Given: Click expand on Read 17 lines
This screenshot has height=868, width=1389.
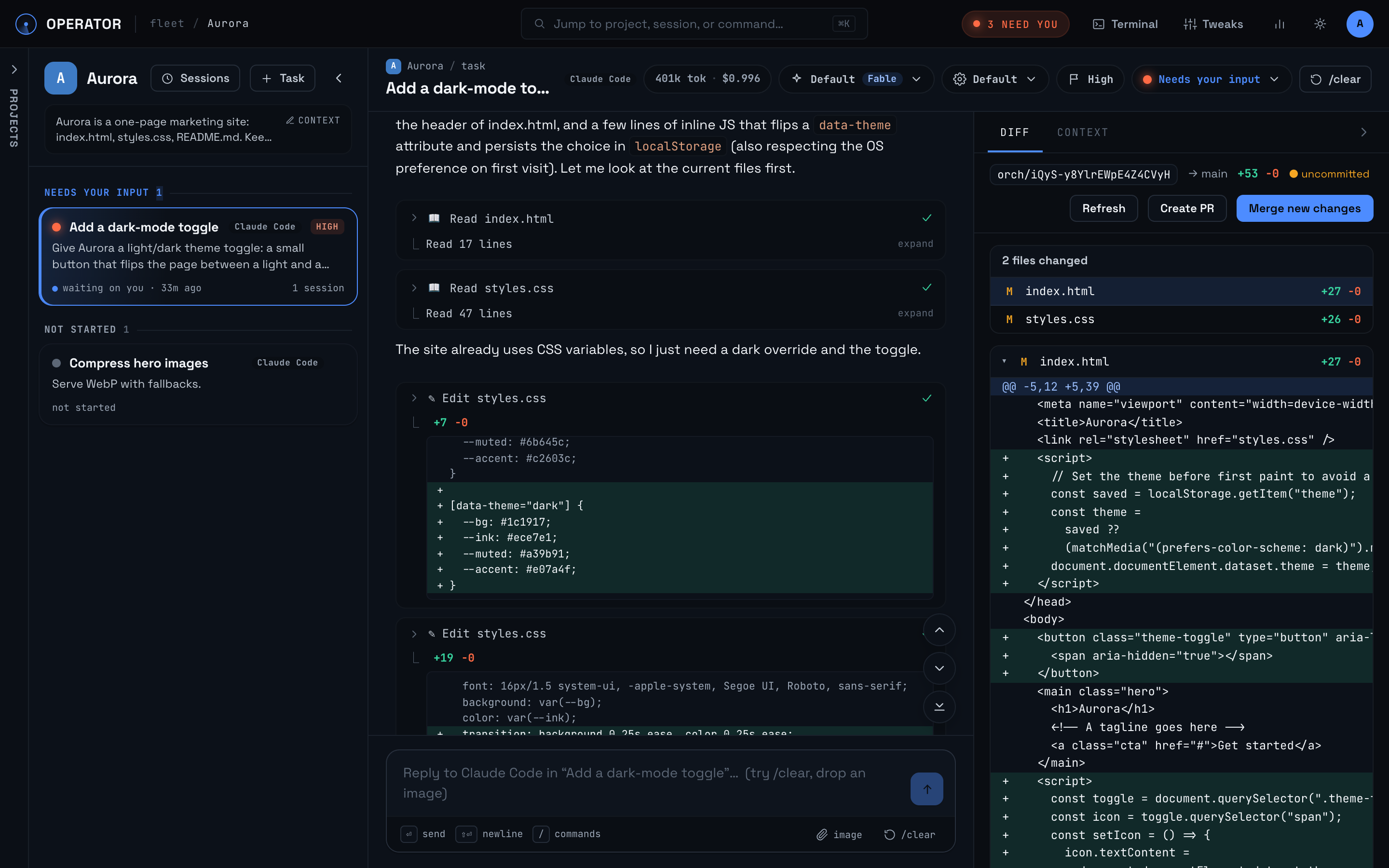Looking at the screenshot, I should [x=915, y=244].
